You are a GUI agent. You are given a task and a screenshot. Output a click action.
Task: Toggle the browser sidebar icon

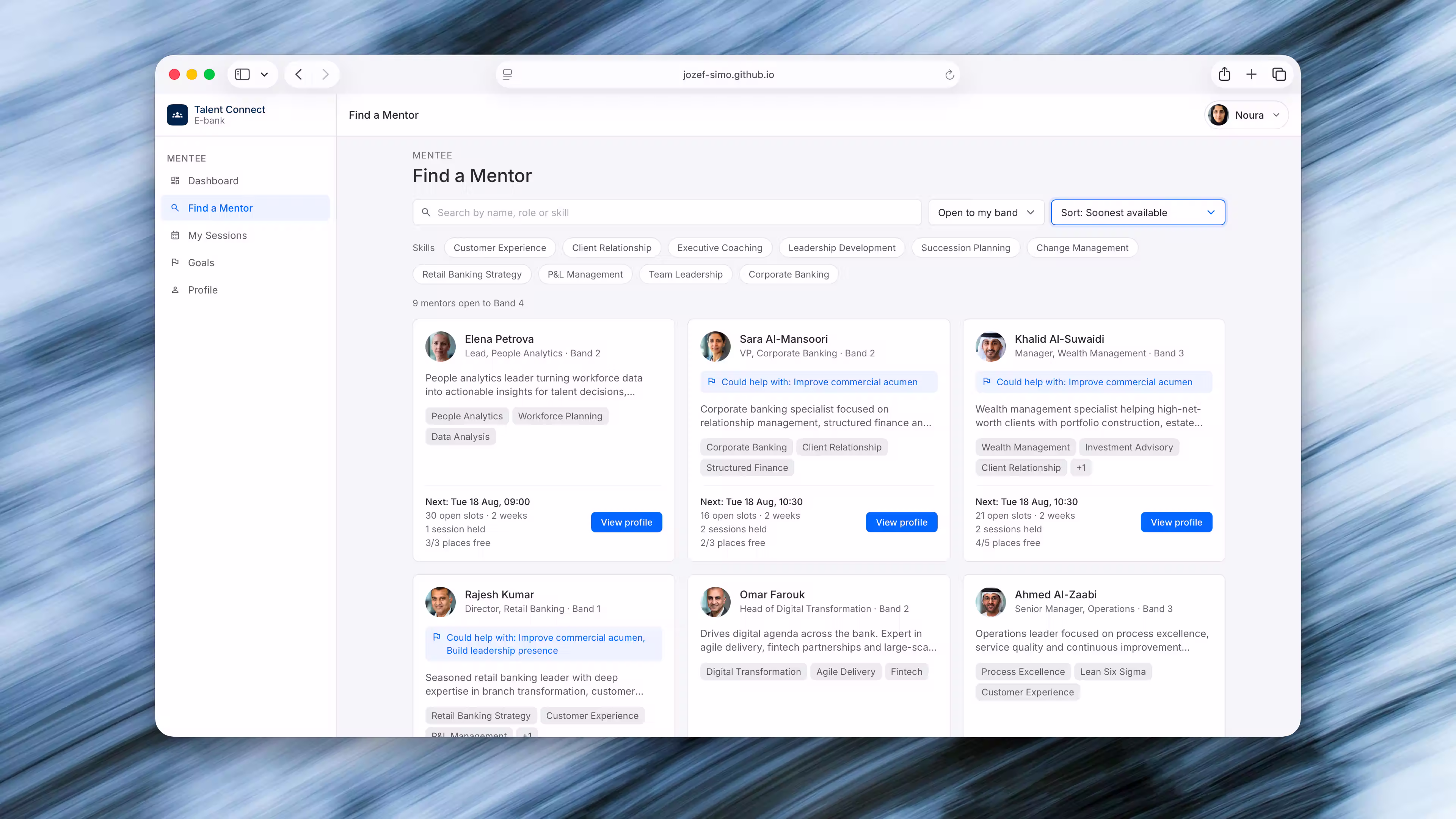coord(243,75)
